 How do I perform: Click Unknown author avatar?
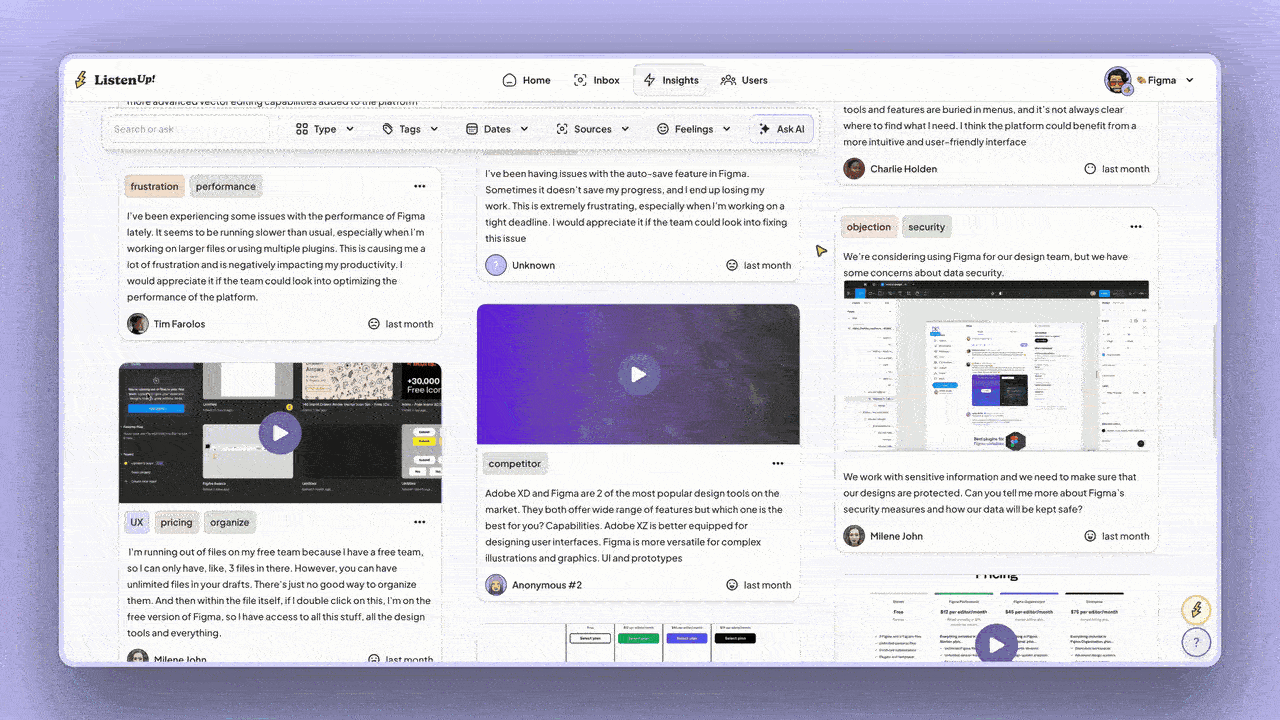(496, 265)
